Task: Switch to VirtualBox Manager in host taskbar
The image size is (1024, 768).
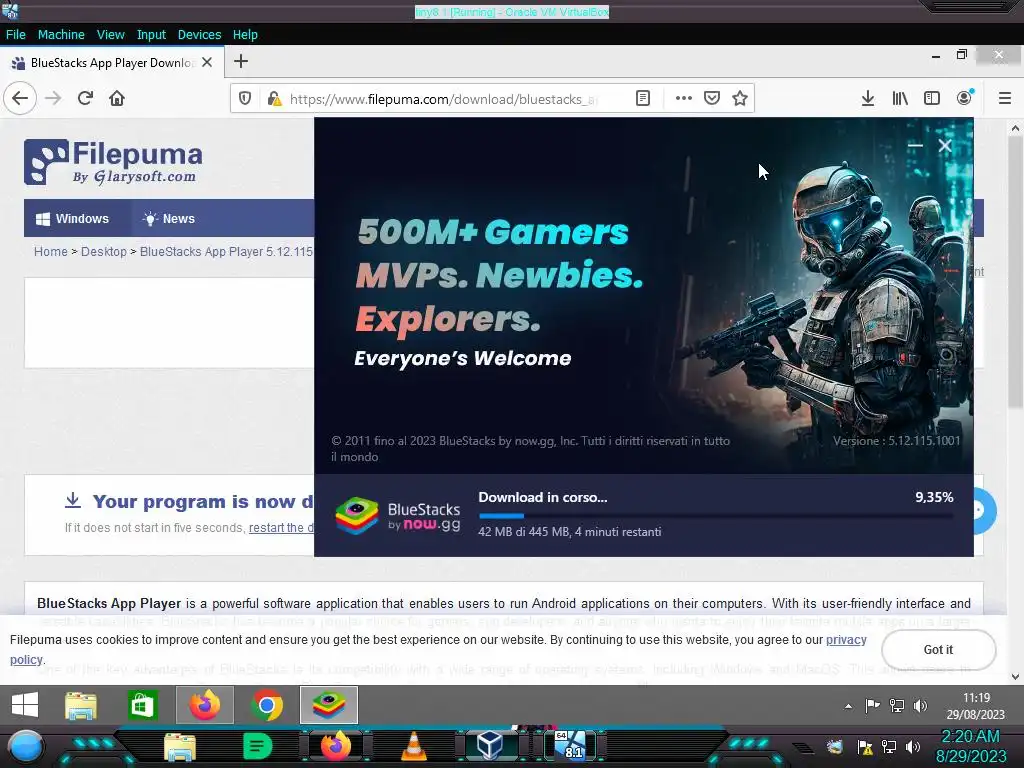Action: point(490,746)
